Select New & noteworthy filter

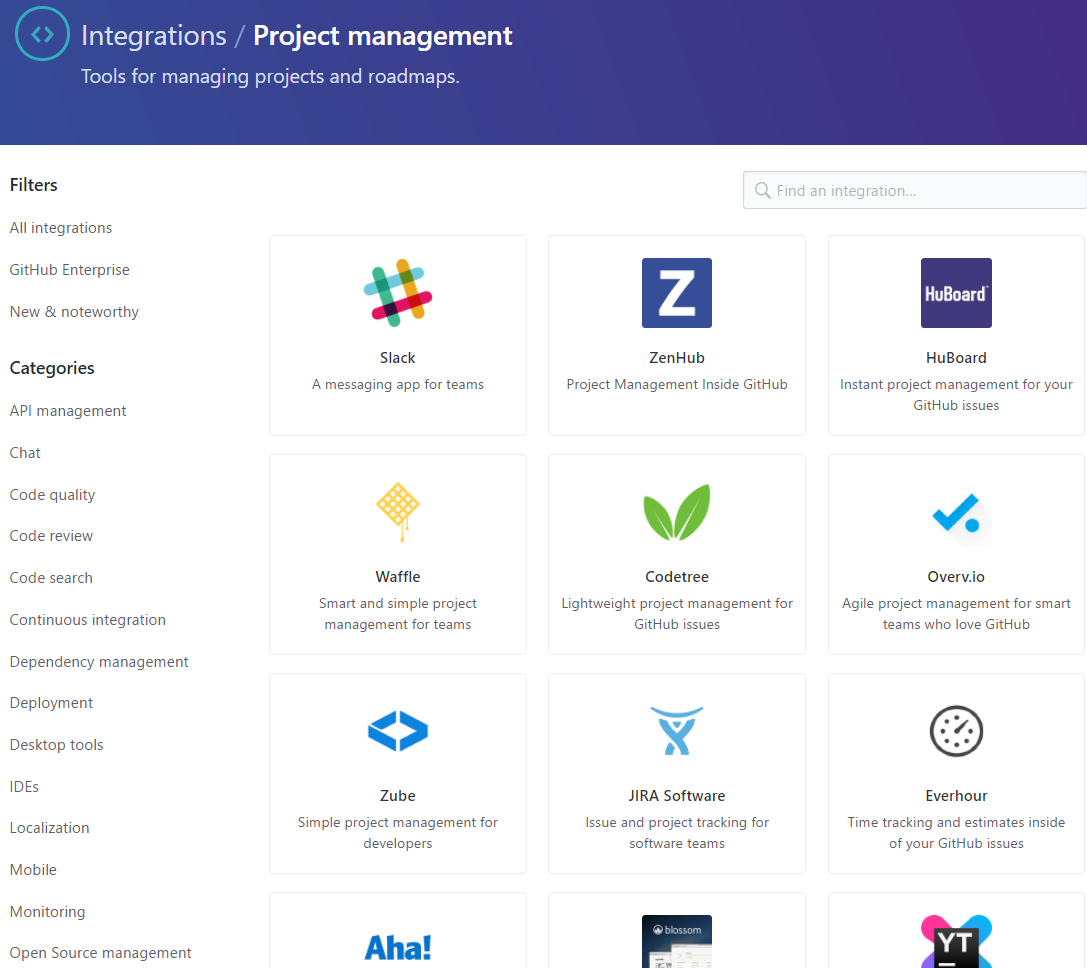[74, 312]
